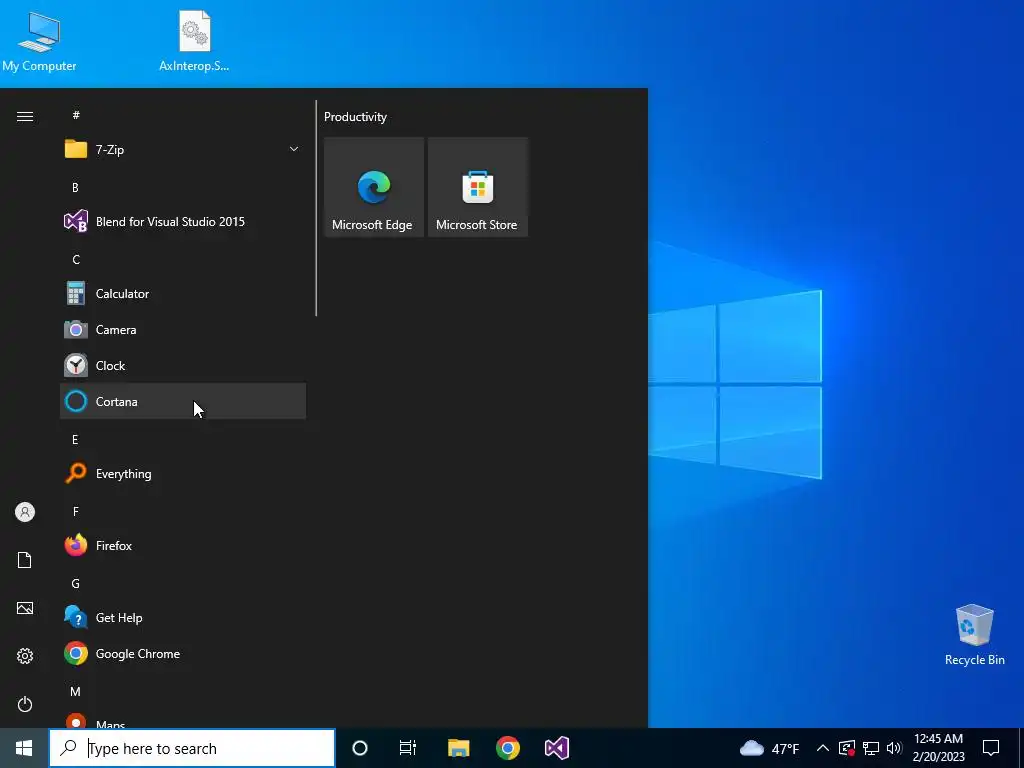Launch Firefox from the app list
The height and width of the screenshot is (768, 1024).
tap(183, 545)
